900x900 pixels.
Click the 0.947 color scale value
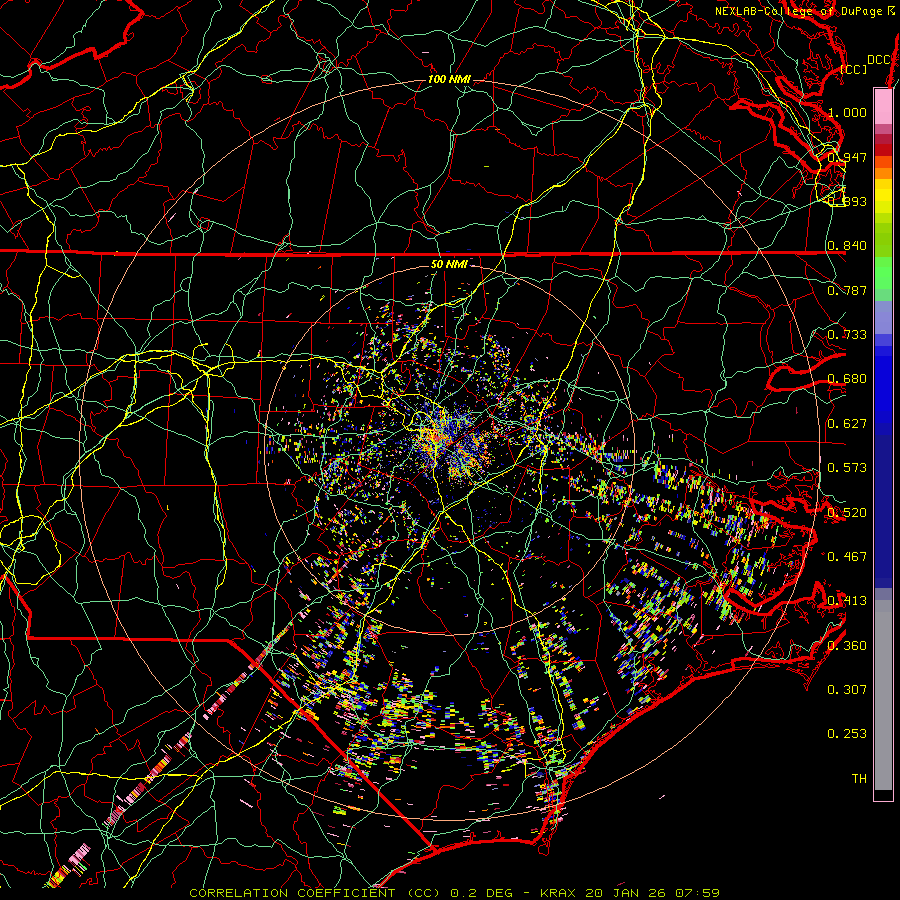(x=847, y=157)
